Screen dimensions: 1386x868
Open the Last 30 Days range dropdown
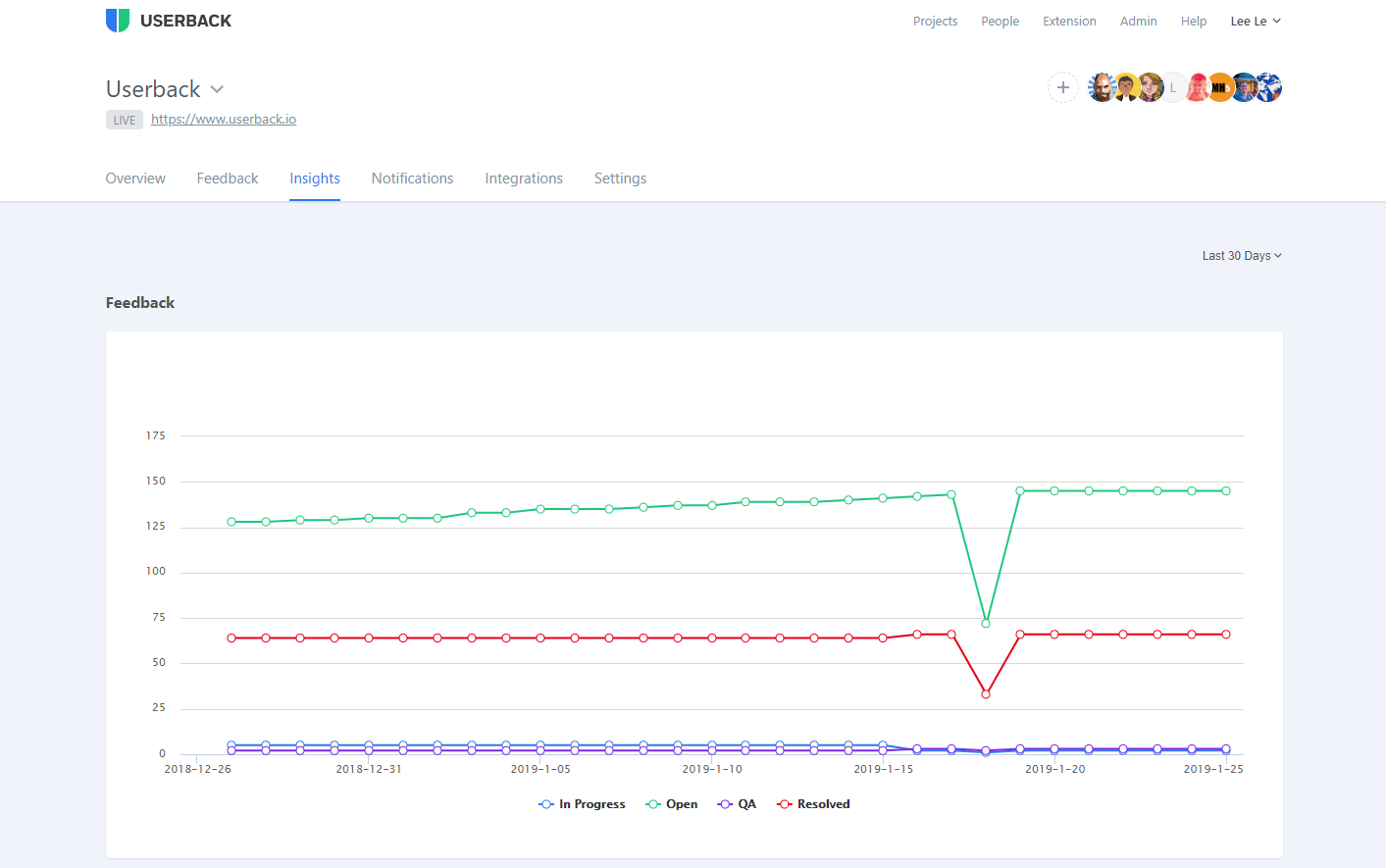[x=1242, y=256]
